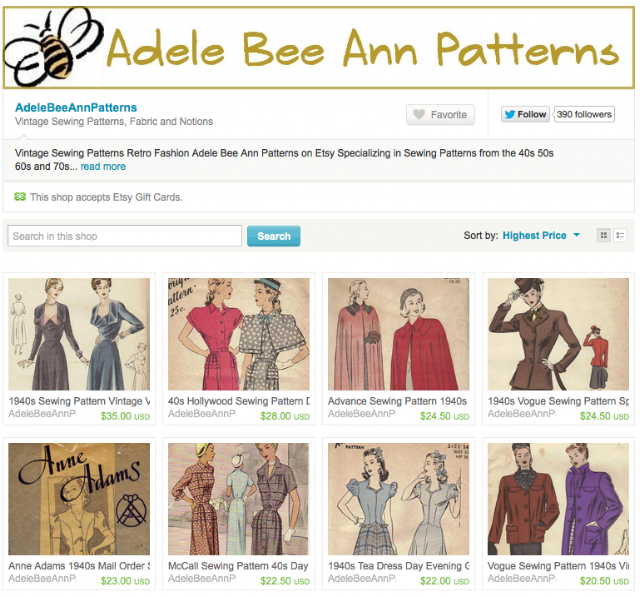Click the blue Search button
The height and width of the screenshot is (597, 640).
click(273, 236)
